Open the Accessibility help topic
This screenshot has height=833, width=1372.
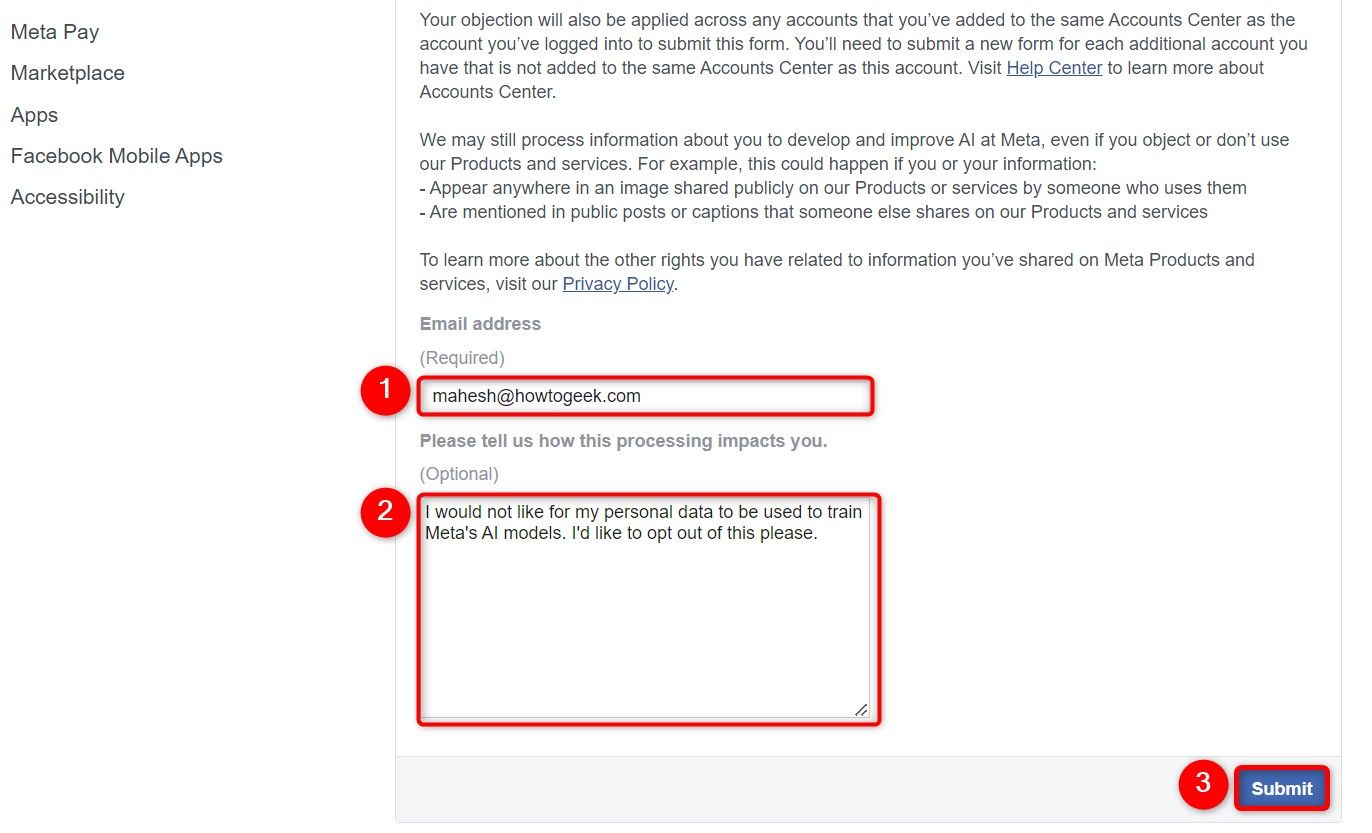pyautogui.click(x=68, y=197)
